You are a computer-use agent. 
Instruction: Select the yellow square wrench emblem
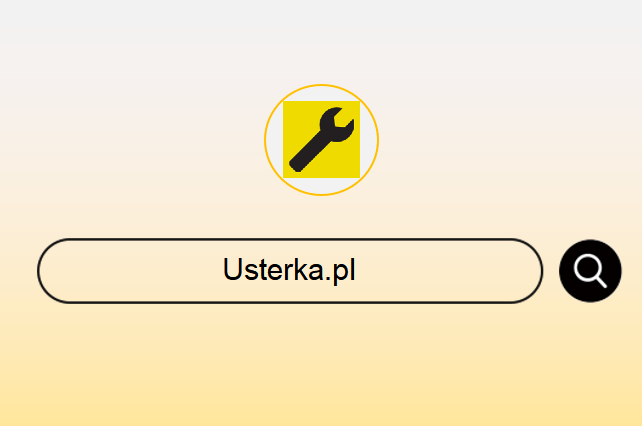click(x=321, y=139)
